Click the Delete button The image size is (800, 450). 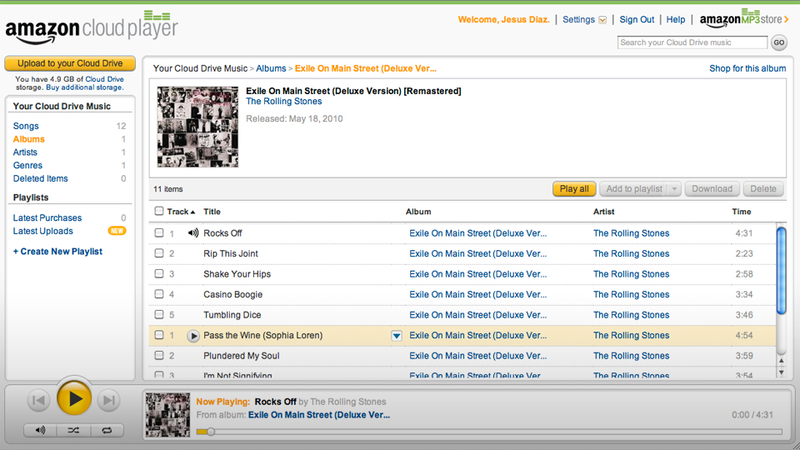pos(763,189)
